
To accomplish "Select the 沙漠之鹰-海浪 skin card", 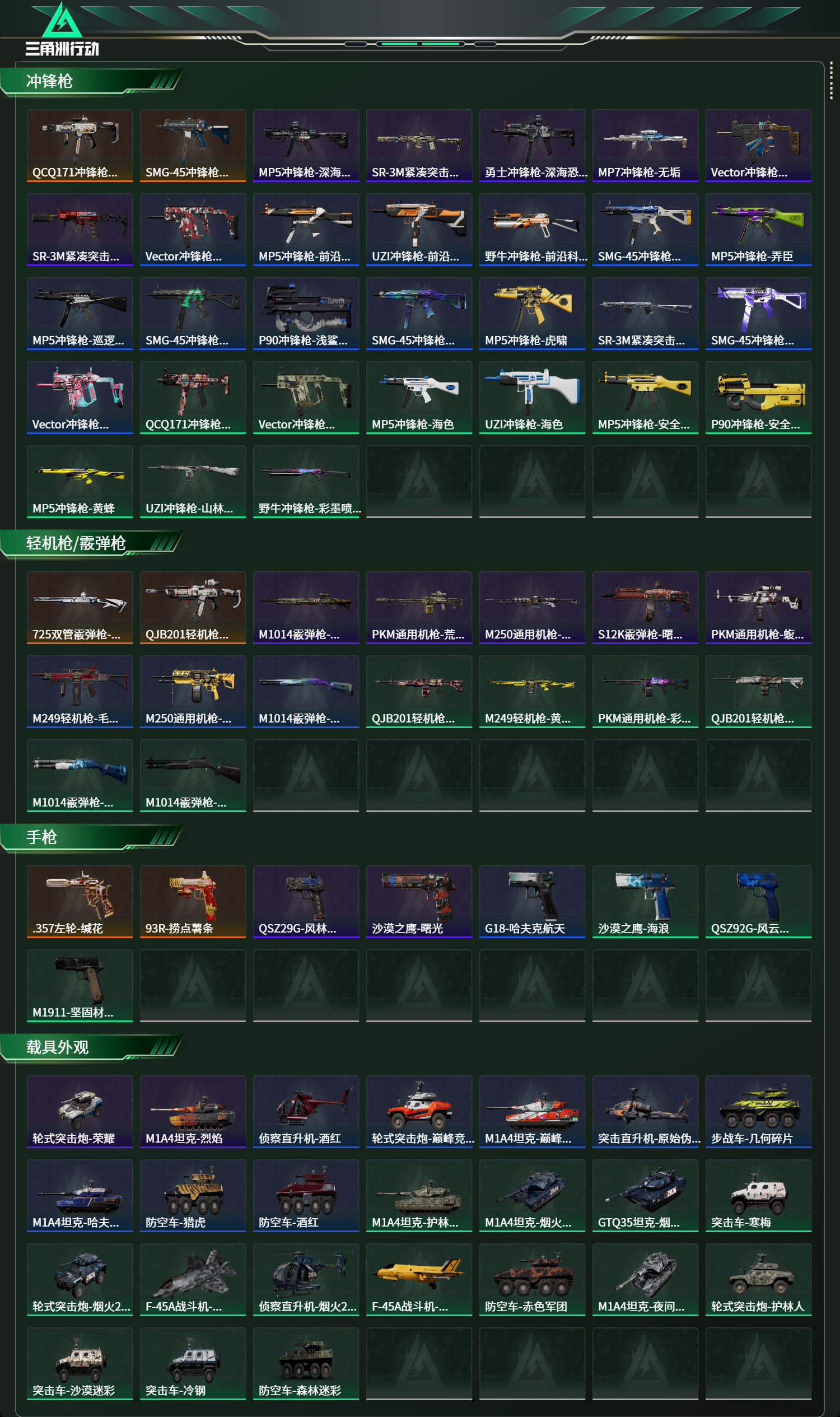I will [x=645, y=901].
